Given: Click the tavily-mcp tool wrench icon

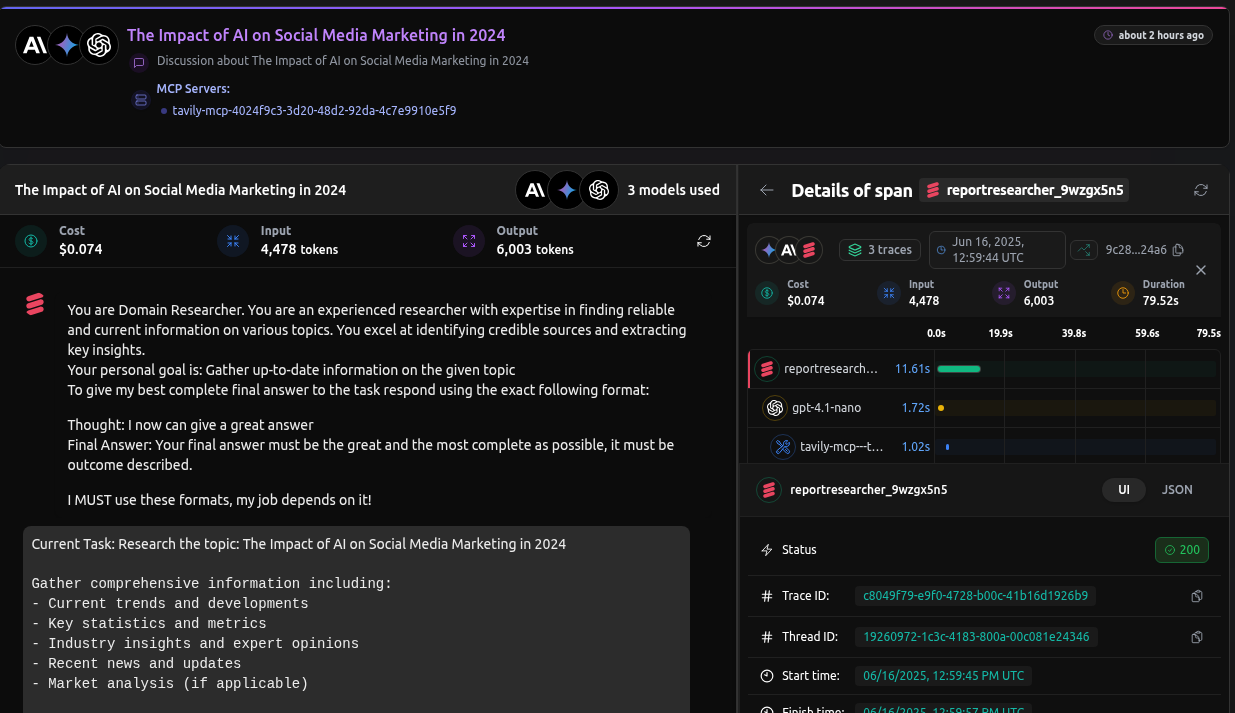Looking at the screenshot, I should coord(782,447).
